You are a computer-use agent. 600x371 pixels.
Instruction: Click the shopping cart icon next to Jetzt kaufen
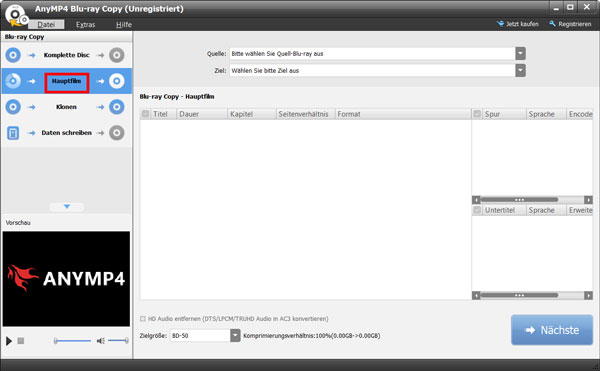pyautogui.click(x=500, y=24)
